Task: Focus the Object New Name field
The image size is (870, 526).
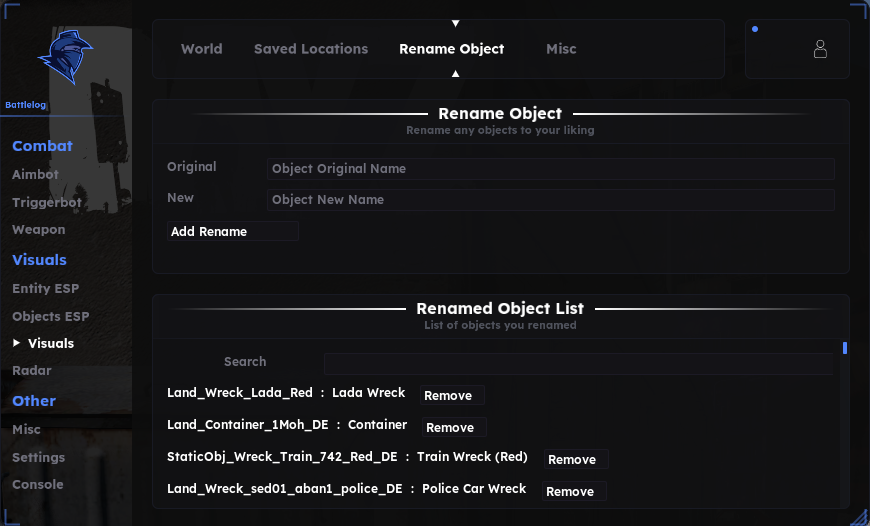Action: 551,200
